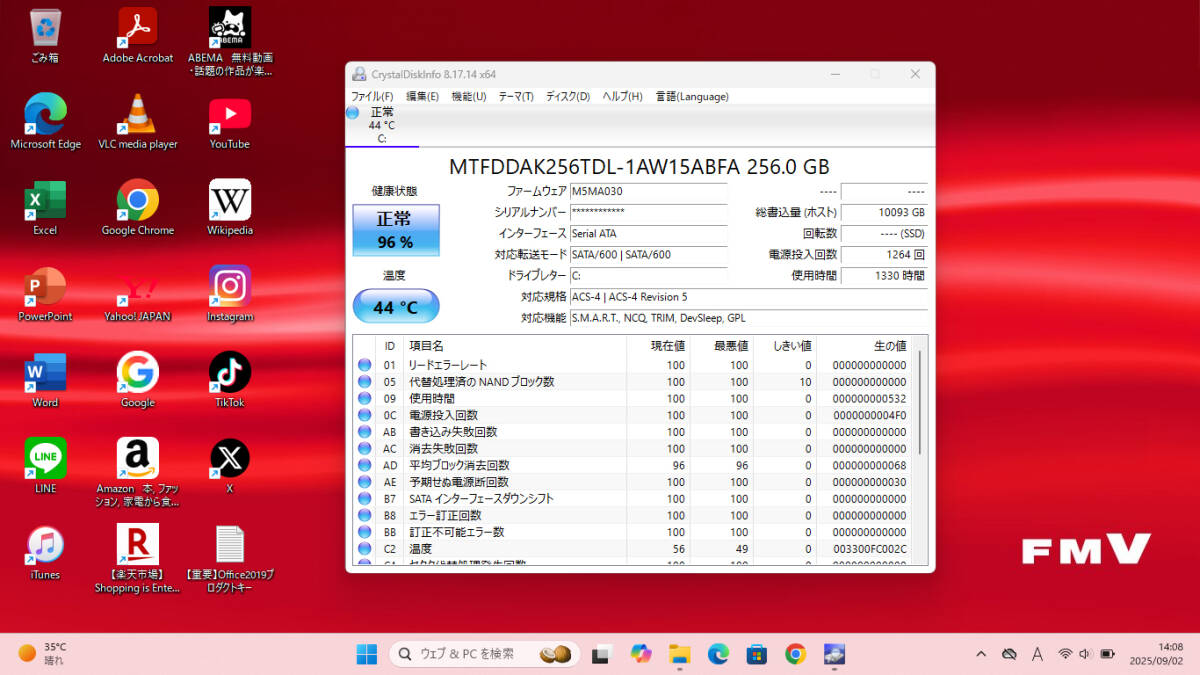
Task: Switch to CrystalDiskInfo taskbar icon
Action: 834,654
